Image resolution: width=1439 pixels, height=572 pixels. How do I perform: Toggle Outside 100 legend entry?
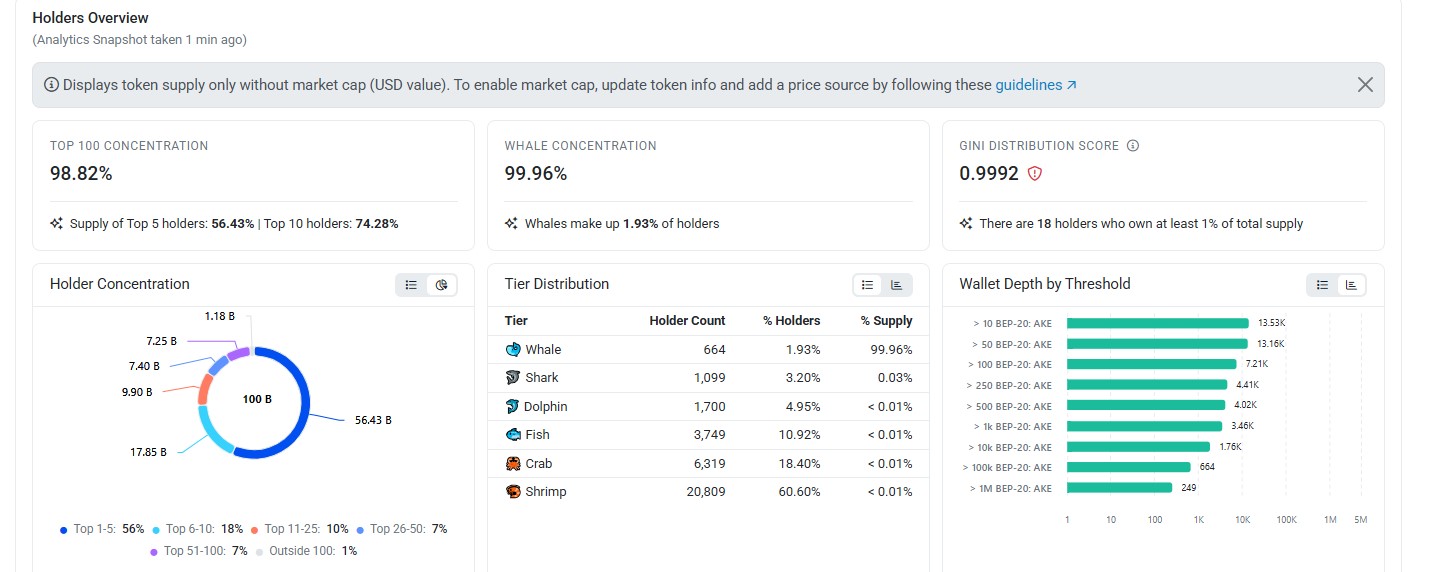click(x=306, y=551)
